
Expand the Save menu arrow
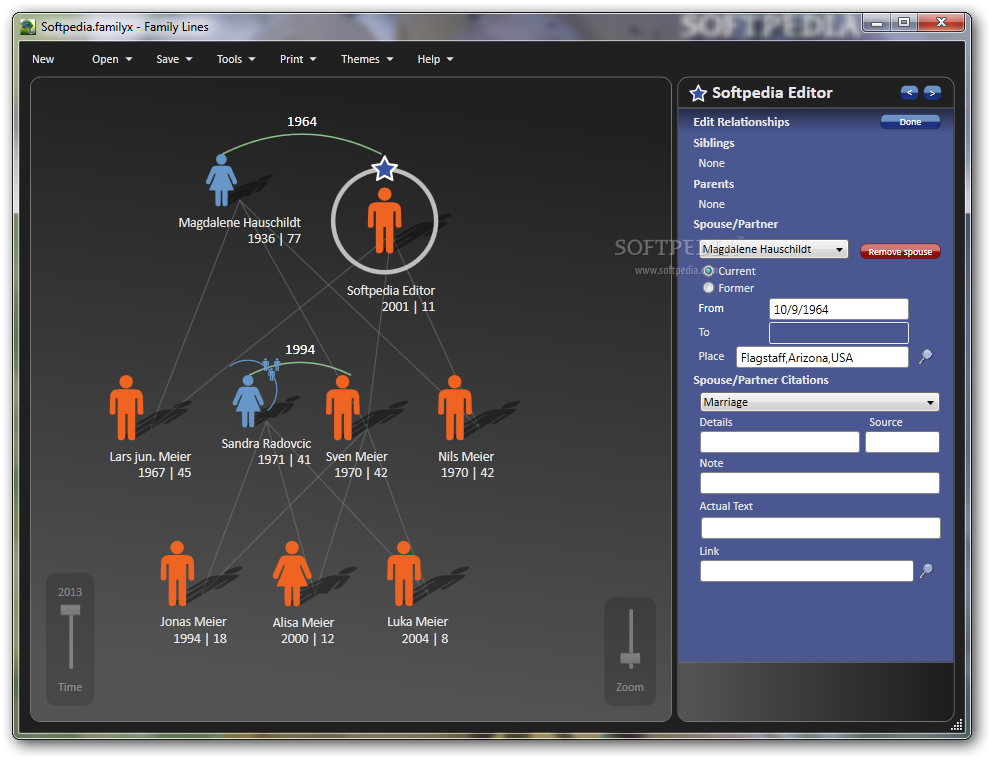[189, 59]
